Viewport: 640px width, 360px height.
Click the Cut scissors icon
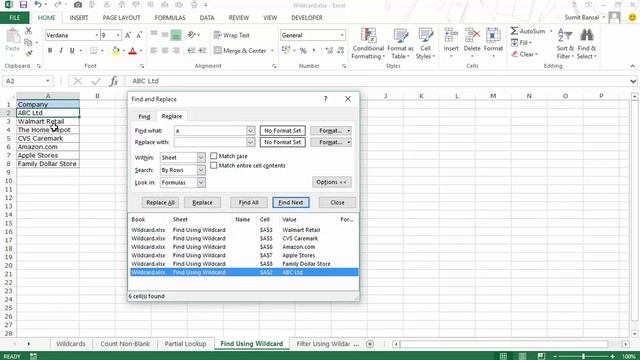[x=28, y=31]
